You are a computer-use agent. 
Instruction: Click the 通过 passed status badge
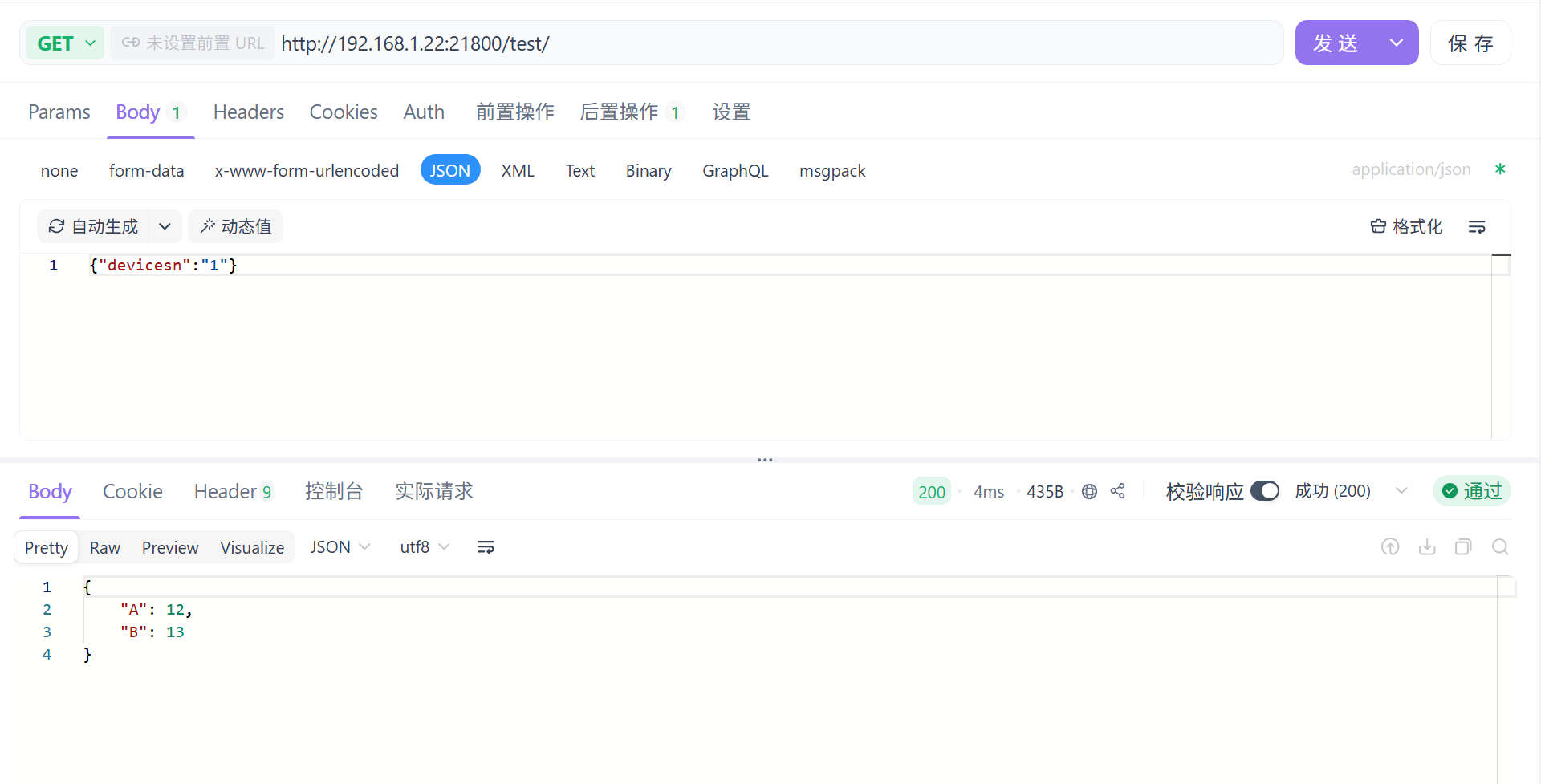(x=1472, y=491)
